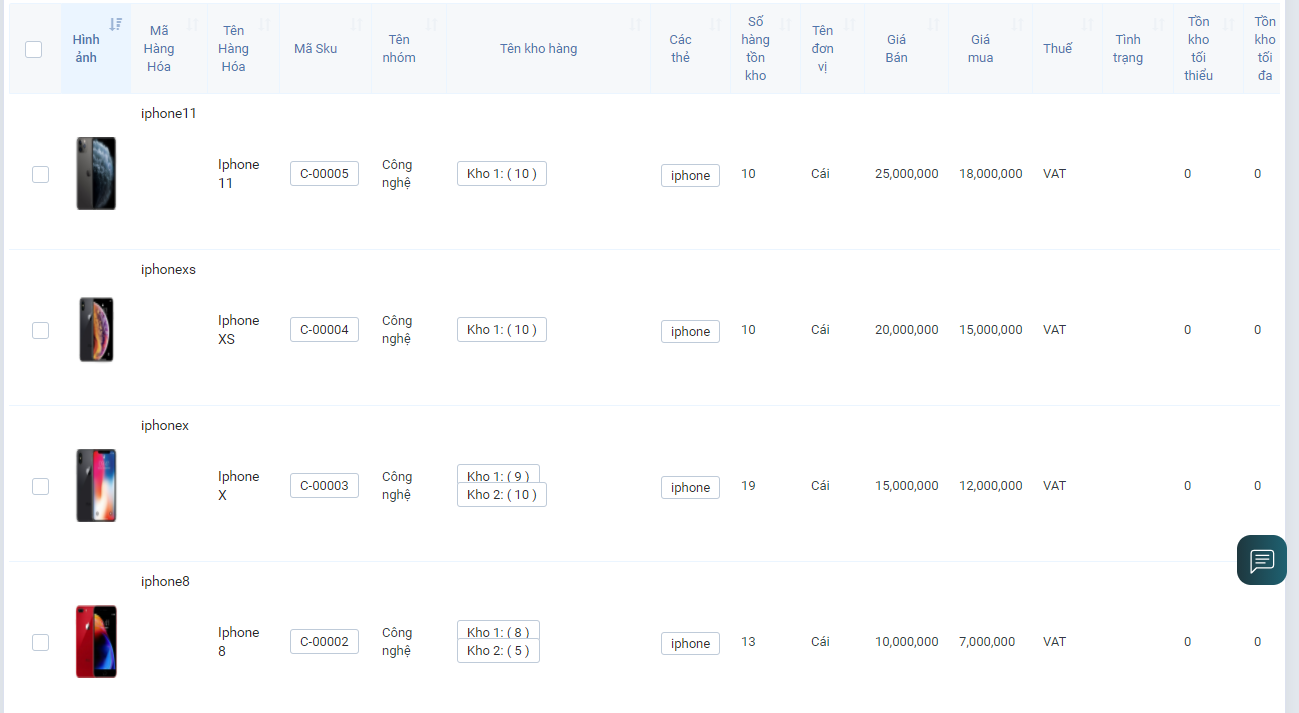Image resolution: width=1299 pixels, height=713 pixels.
Task: Click the iphone tag on Iphone XS row
Action: pos(690,332)
